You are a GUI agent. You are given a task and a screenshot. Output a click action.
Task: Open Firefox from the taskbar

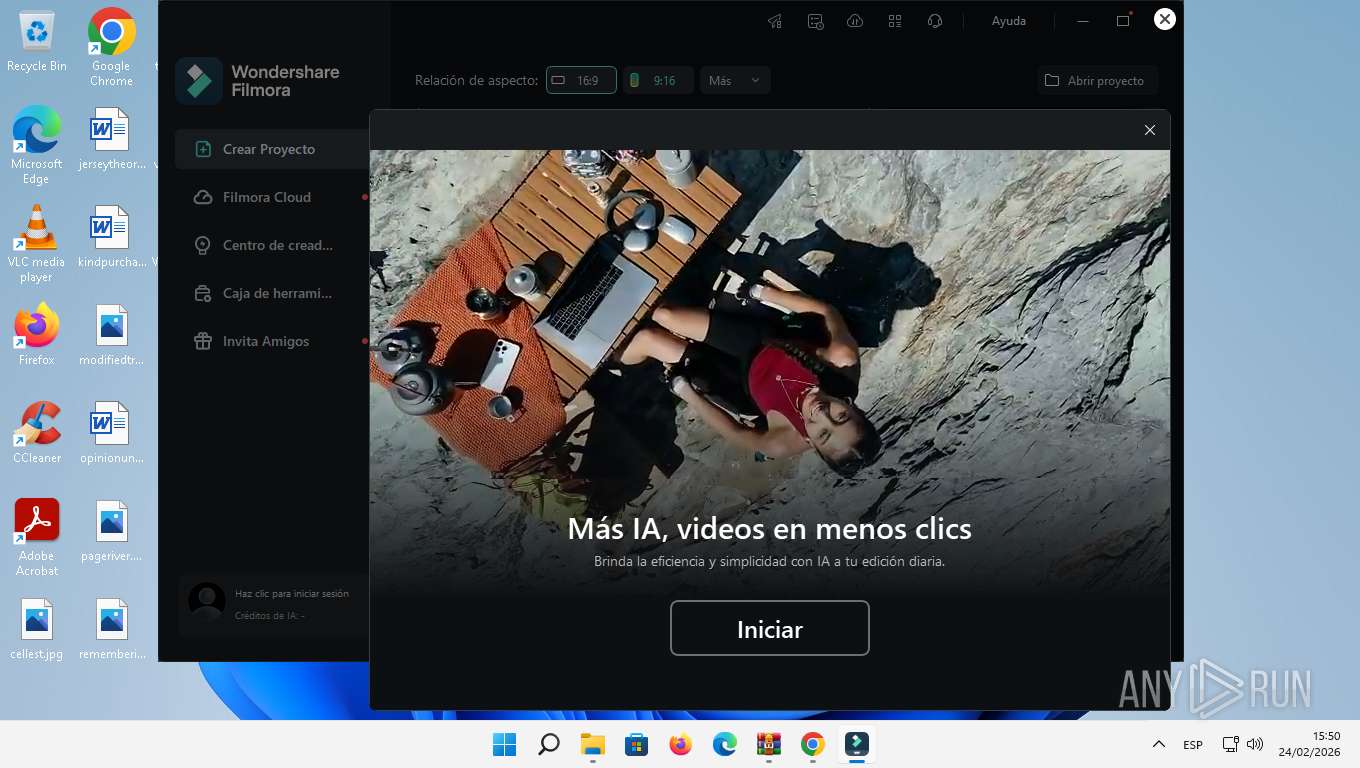[x=681, y=744]
